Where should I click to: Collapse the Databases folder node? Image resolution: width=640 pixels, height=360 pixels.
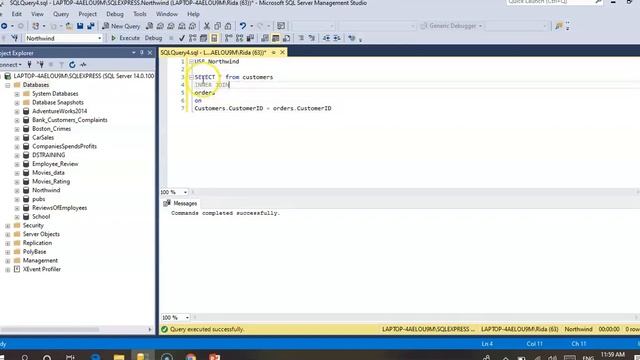8,85
